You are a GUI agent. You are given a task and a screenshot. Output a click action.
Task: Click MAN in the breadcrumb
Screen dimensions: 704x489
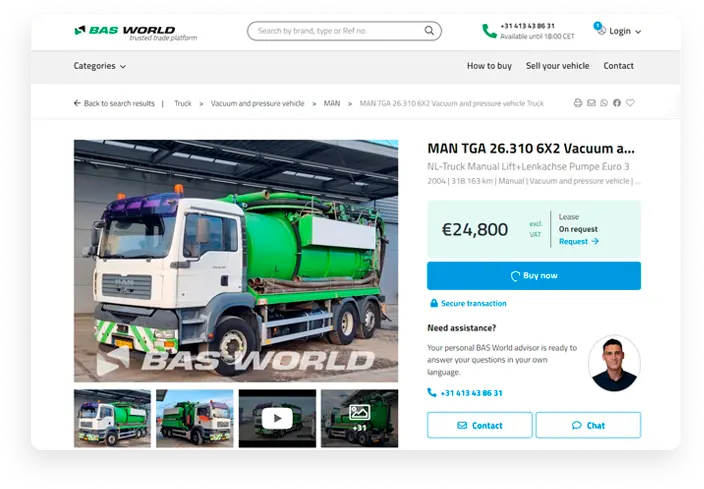tap(332, 103)
